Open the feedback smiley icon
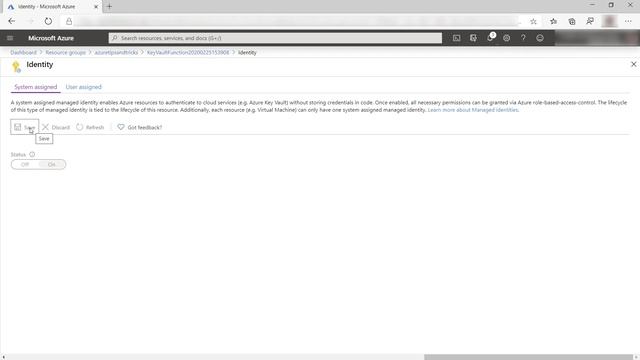Screen dimensions: 640x360 [x=540, y=38]
